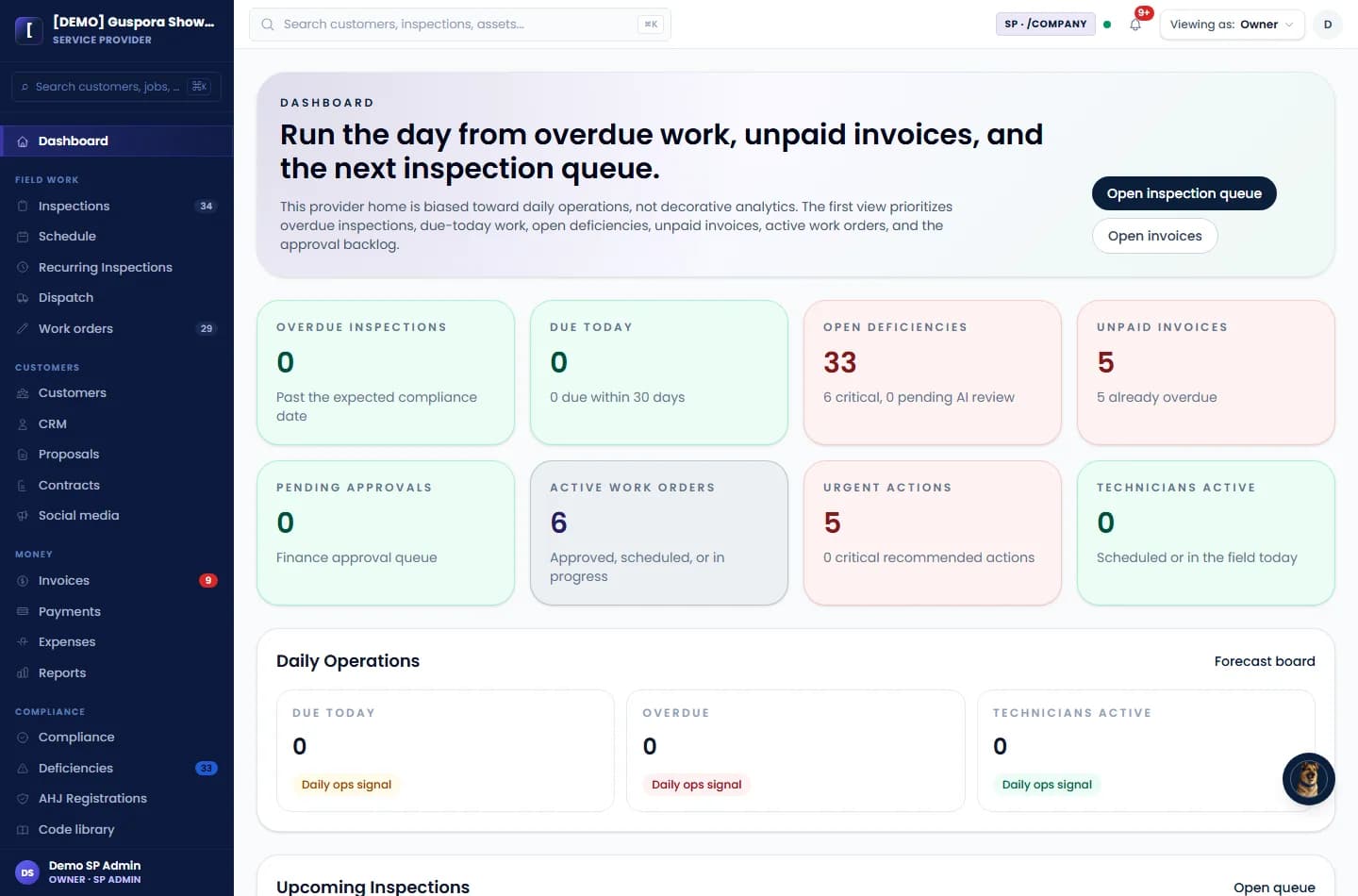Click the Open invoices button

(1155, 236)
